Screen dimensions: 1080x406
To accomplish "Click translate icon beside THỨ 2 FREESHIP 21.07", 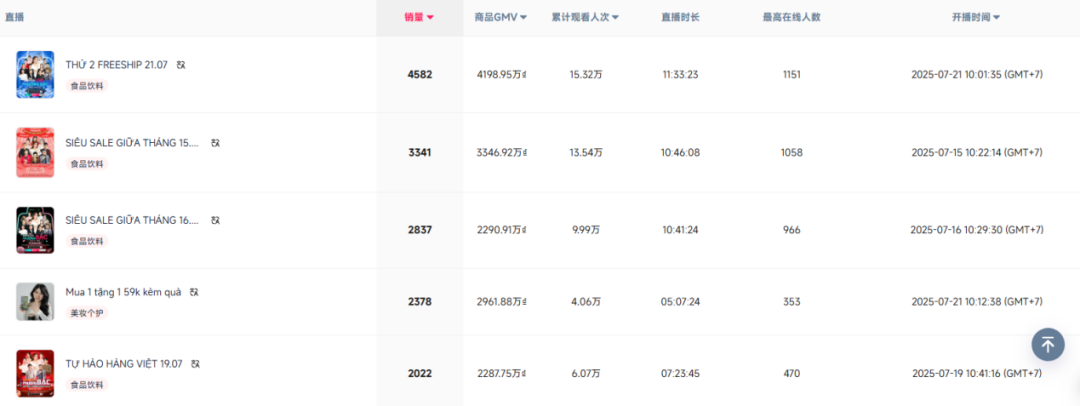I will 181,65.
